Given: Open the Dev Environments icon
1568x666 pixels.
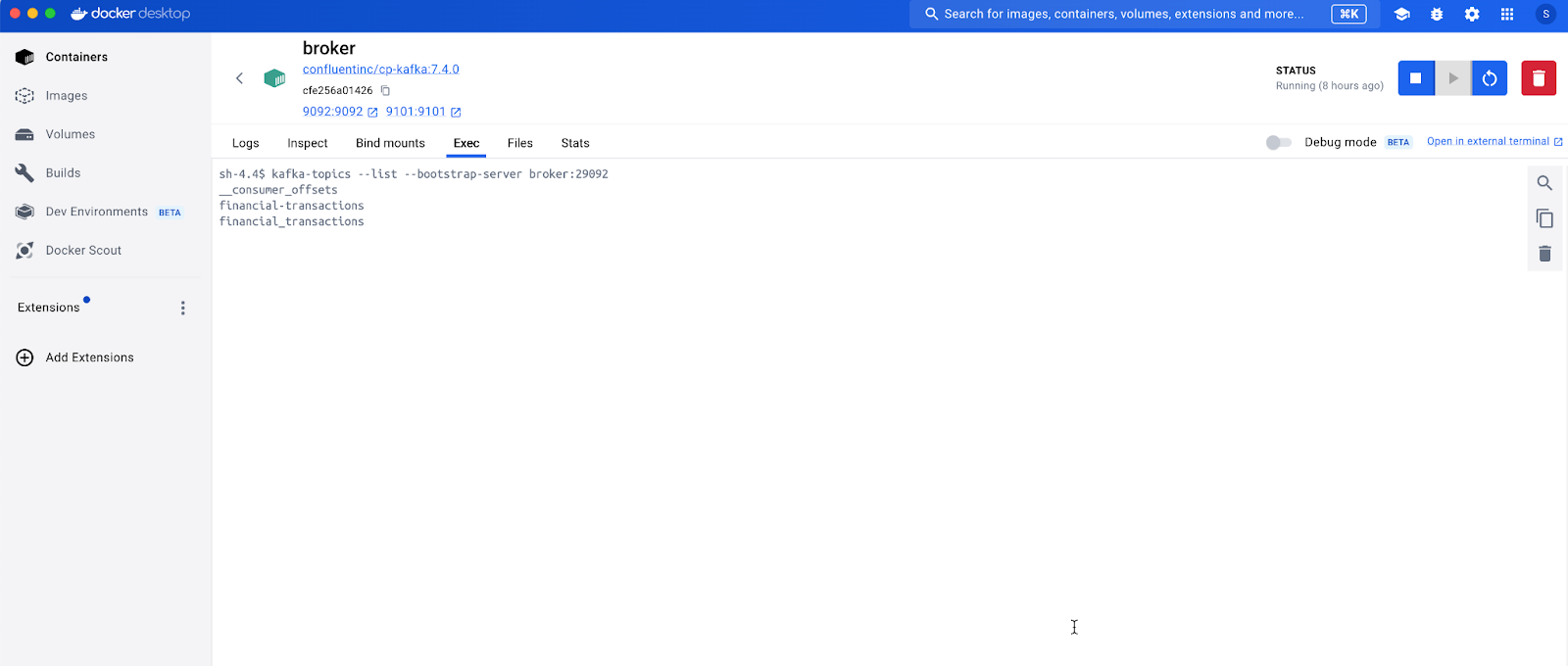Looking at the screenshot, I should pyautogui.click(x=25, y=212).
